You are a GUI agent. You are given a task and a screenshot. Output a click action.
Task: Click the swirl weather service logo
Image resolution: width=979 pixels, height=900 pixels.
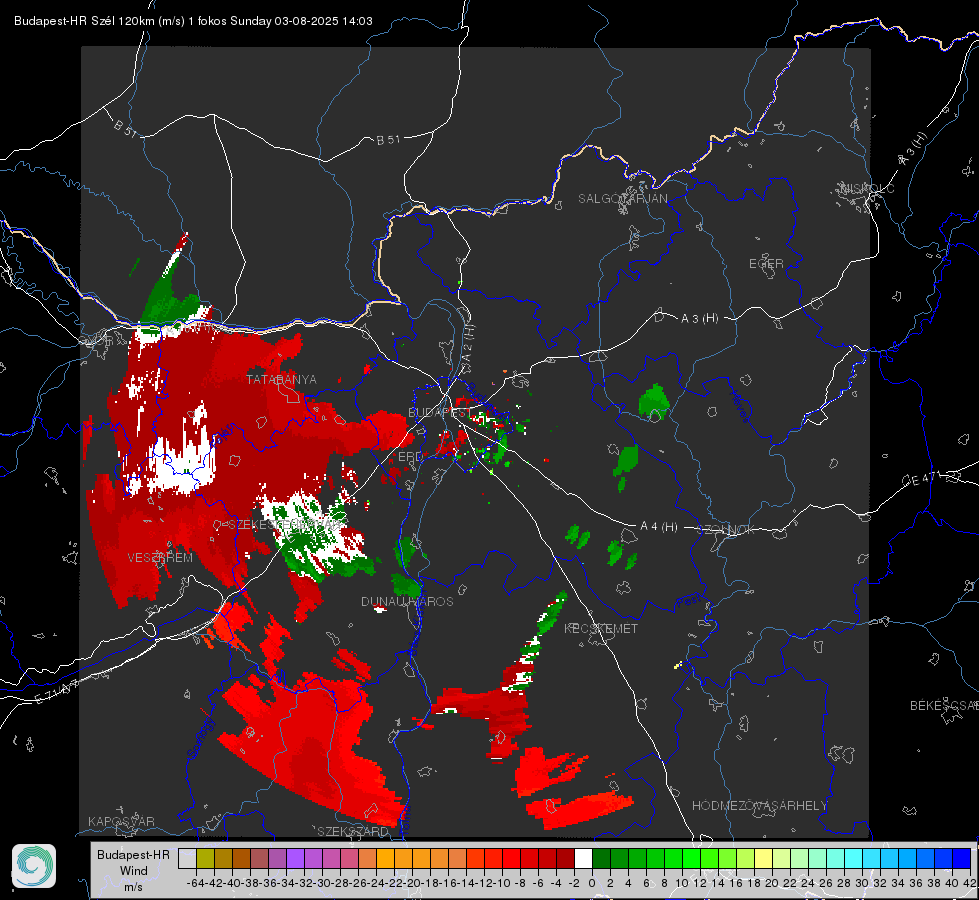34,866
